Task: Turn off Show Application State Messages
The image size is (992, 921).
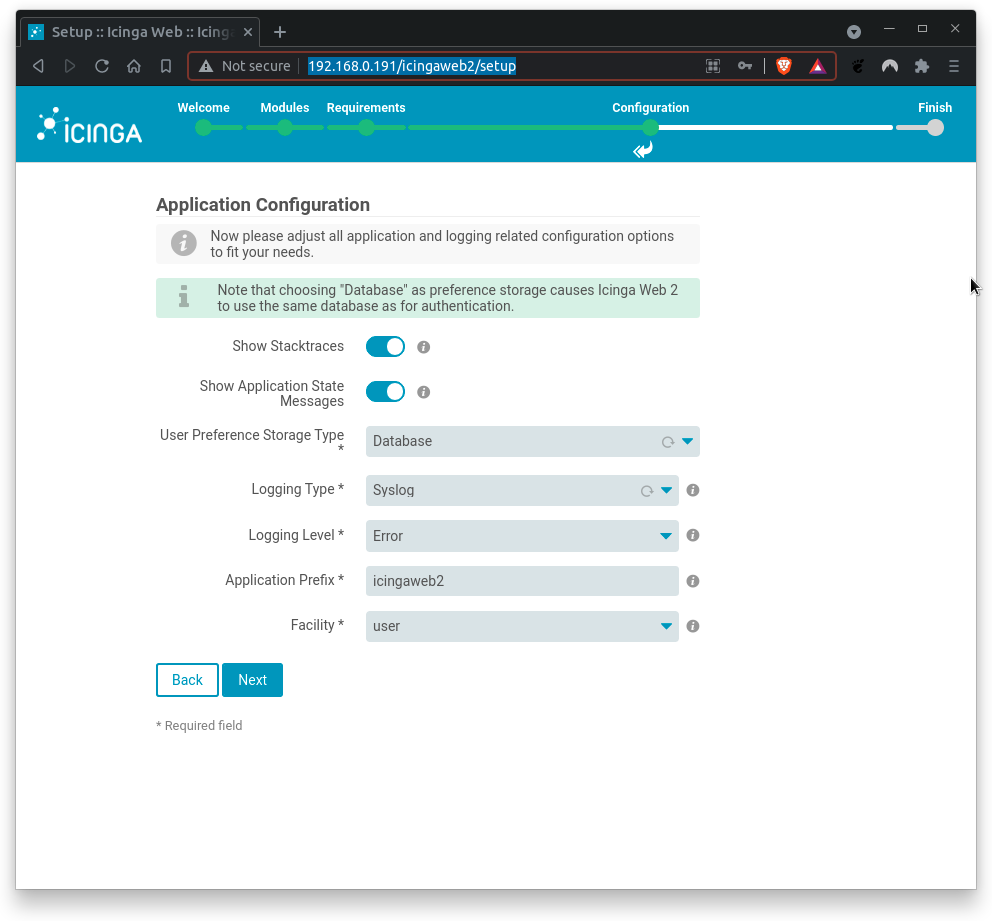Action: coord(385,391)
